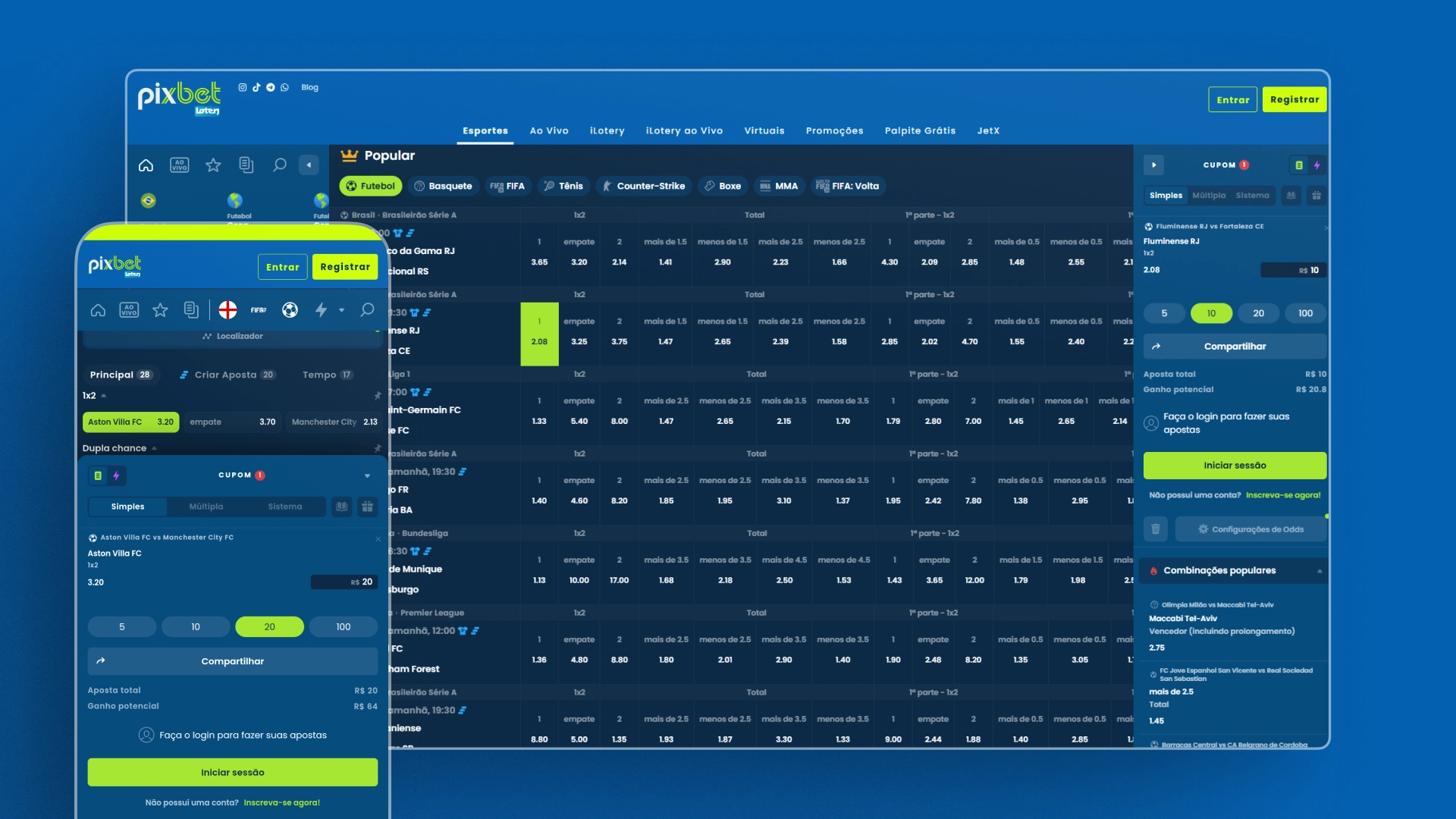Screen dimensions: 1456x819
Task: Open the WhatsApp icon in desktop header
Action: point(284,87)
